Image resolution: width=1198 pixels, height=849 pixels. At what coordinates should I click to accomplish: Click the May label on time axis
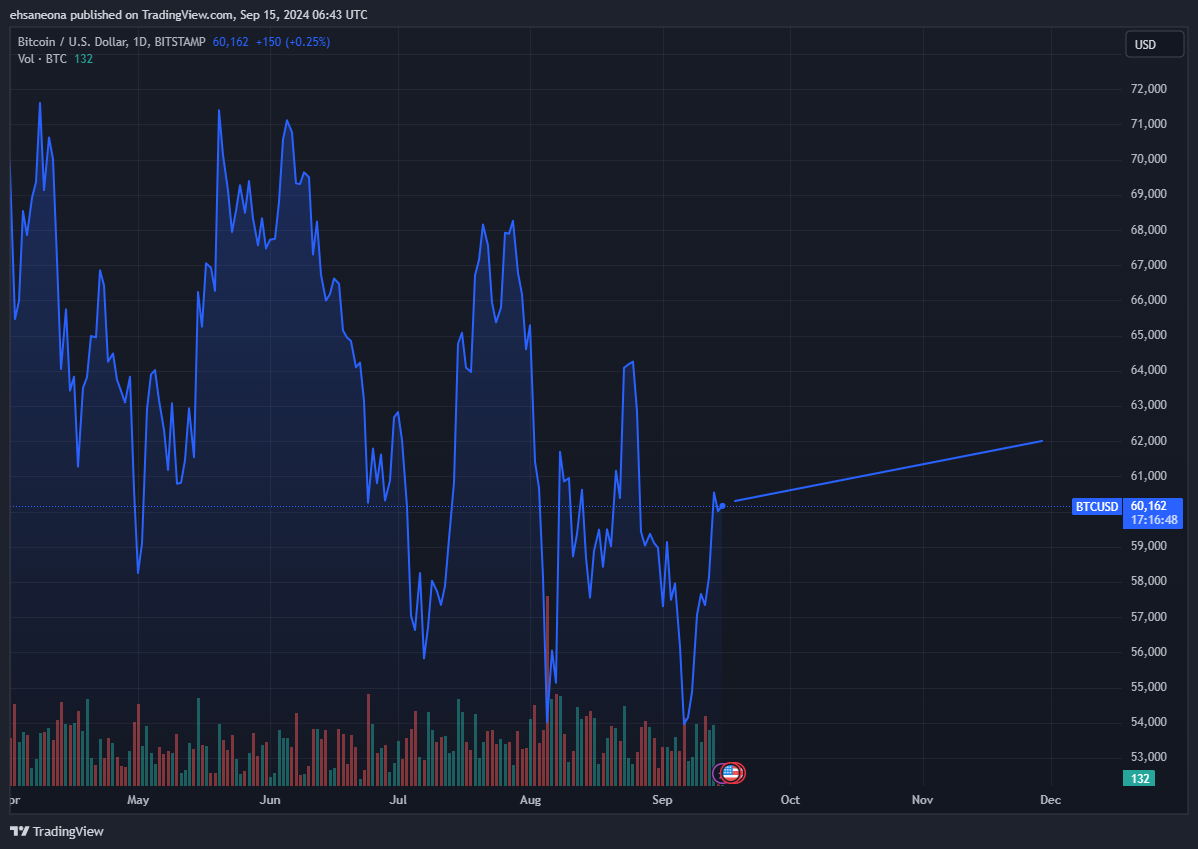coord(138,800)
